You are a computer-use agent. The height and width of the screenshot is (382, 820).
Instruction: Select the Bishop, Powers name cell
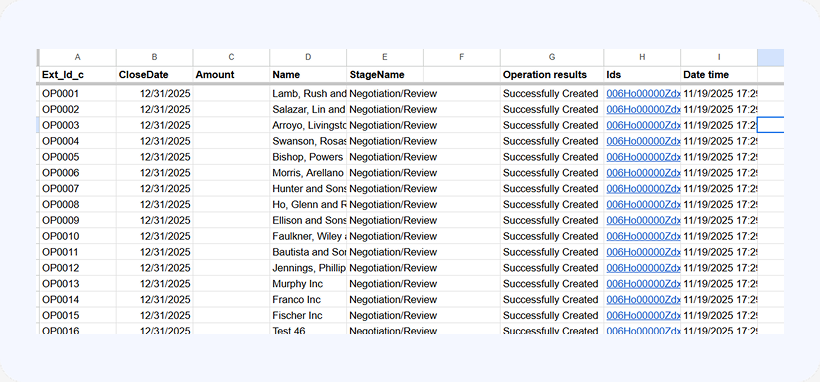pos(308,157)
